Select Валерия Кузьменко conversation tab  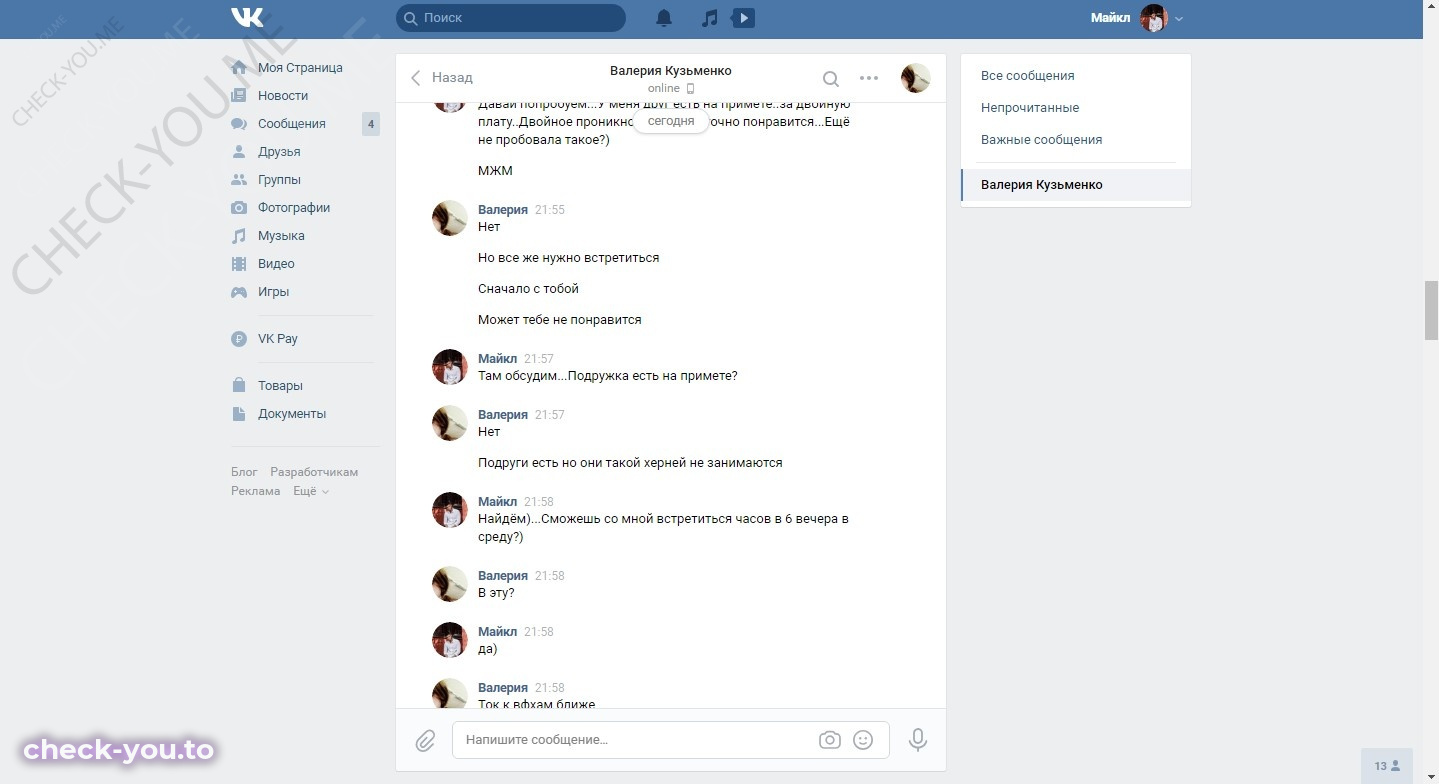tap(1076, 185)
